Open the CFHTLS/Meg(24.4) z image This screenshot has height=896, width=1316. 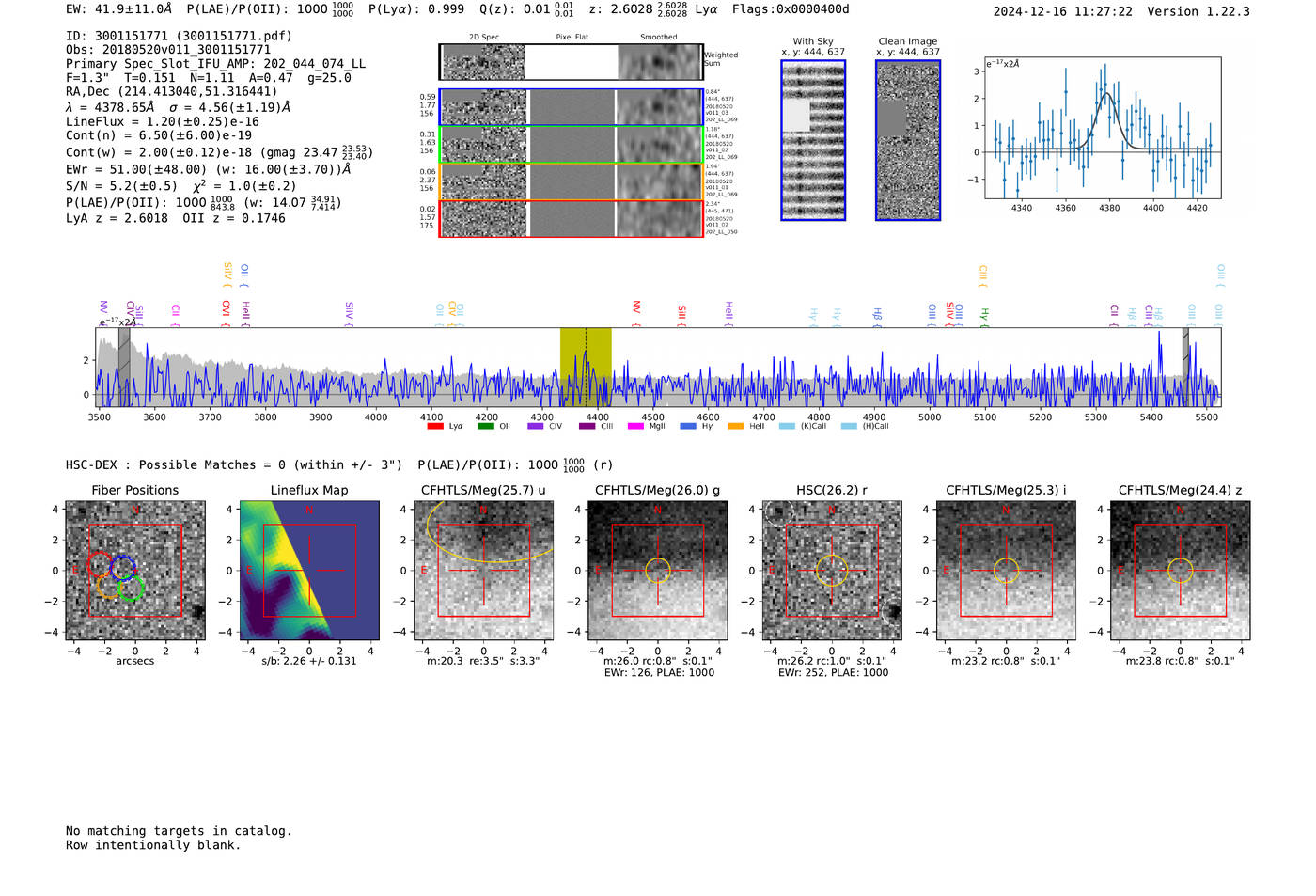[1181, 570]
